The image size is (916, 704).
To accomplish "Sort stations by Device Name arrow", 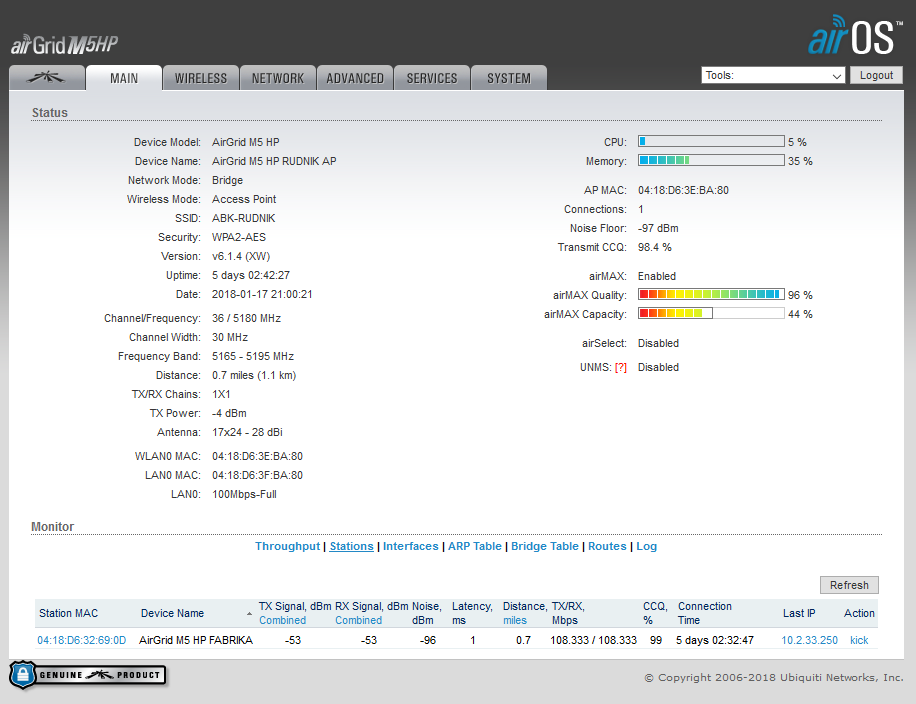I will pos(249,613).
